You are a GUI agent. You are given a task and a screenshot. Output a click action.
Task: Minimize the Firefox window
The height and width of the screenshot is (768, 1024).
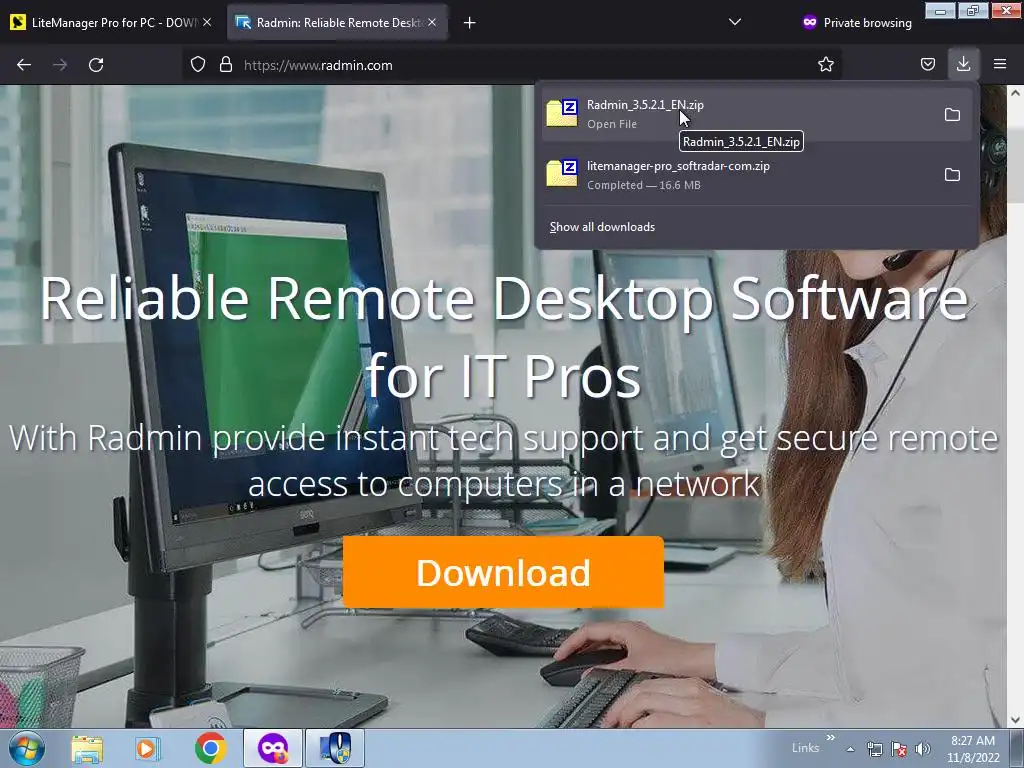click(x=940, y=10)
